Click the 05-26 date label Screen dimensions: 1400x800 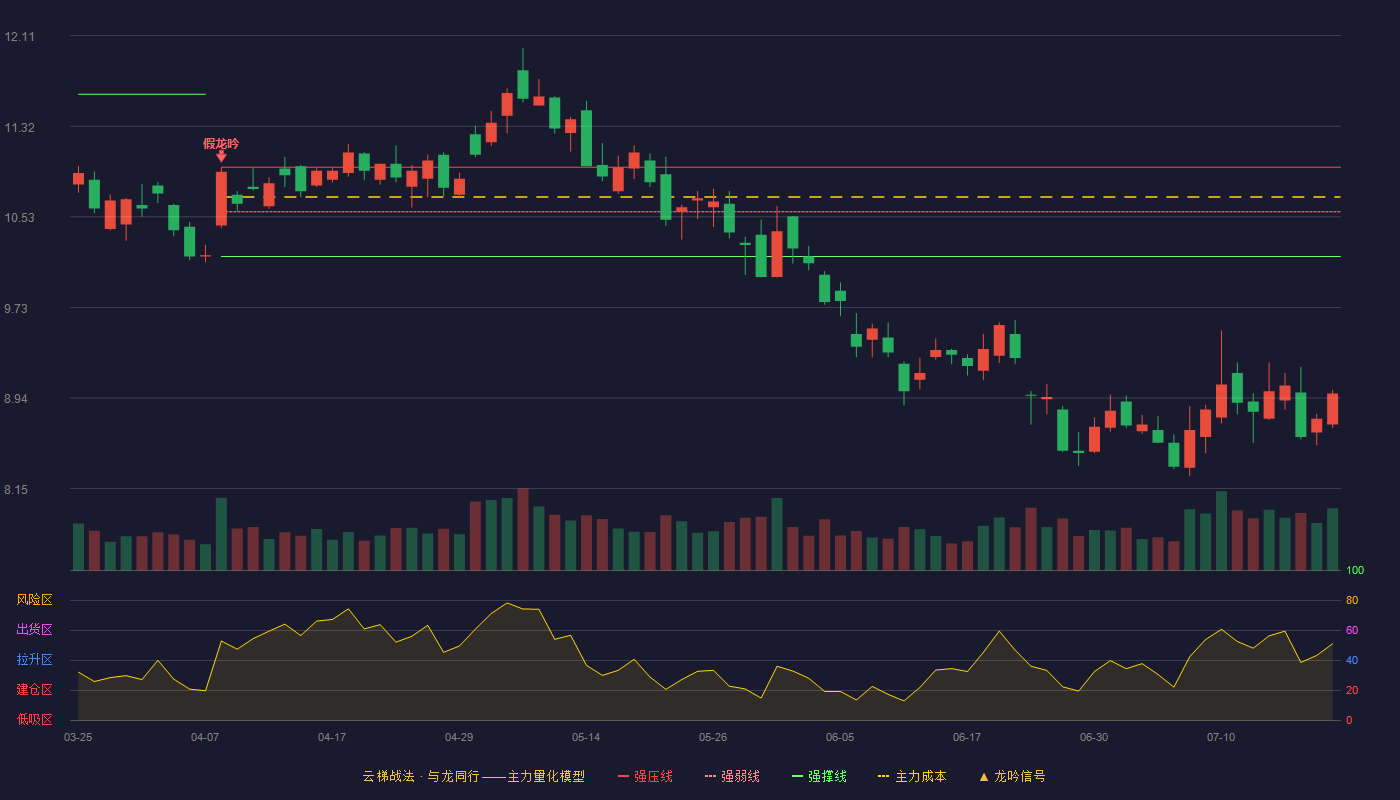pyautogui.click(x=713, y=737)
